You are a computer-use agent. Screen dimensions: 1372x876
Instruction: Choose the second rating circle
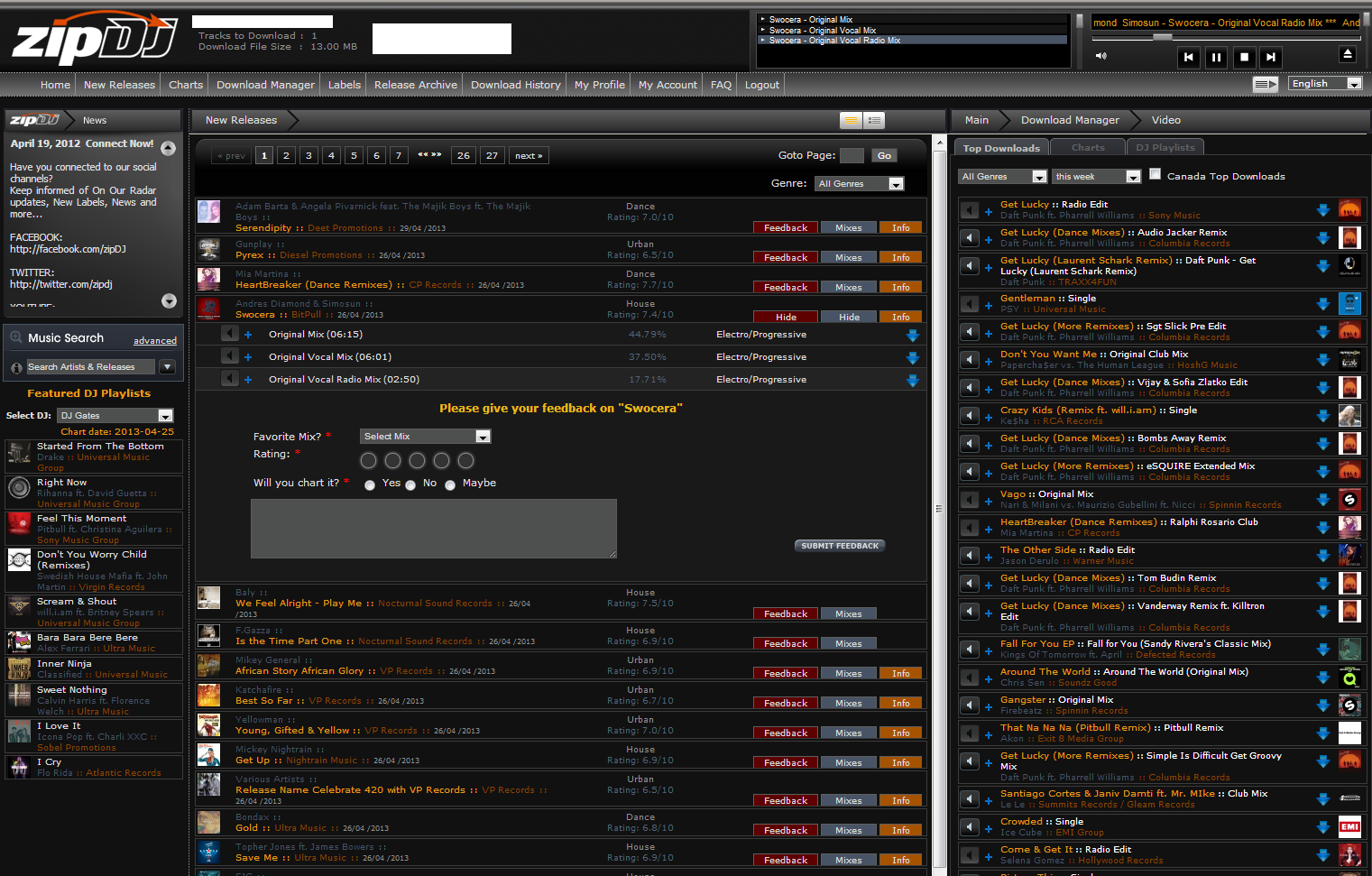click(x=392, y=460)
